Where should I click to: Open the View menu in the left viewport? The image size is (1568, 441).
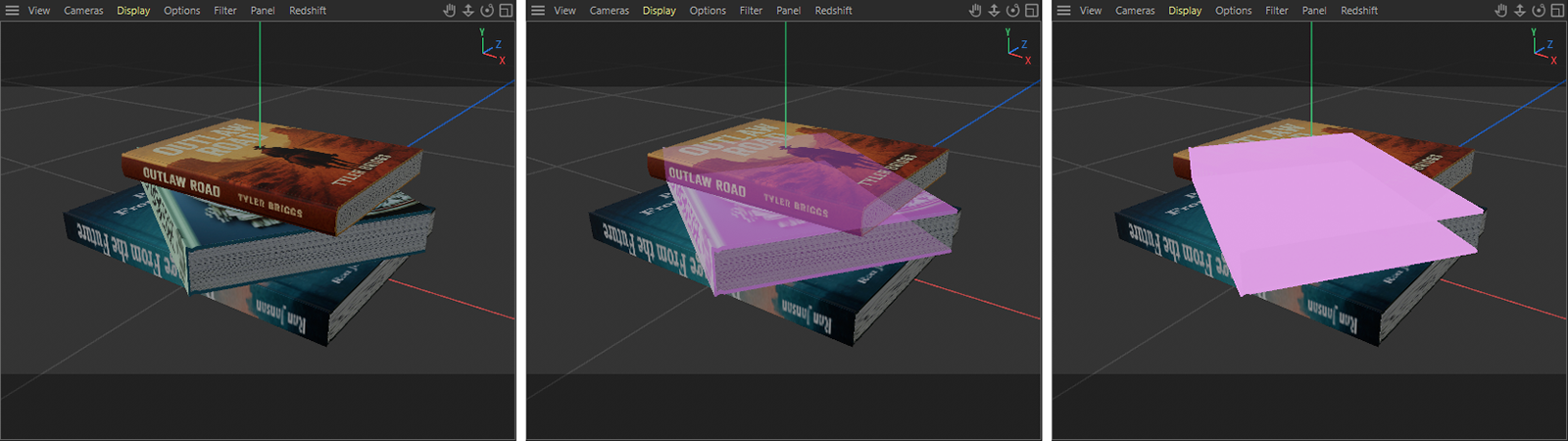39,11
